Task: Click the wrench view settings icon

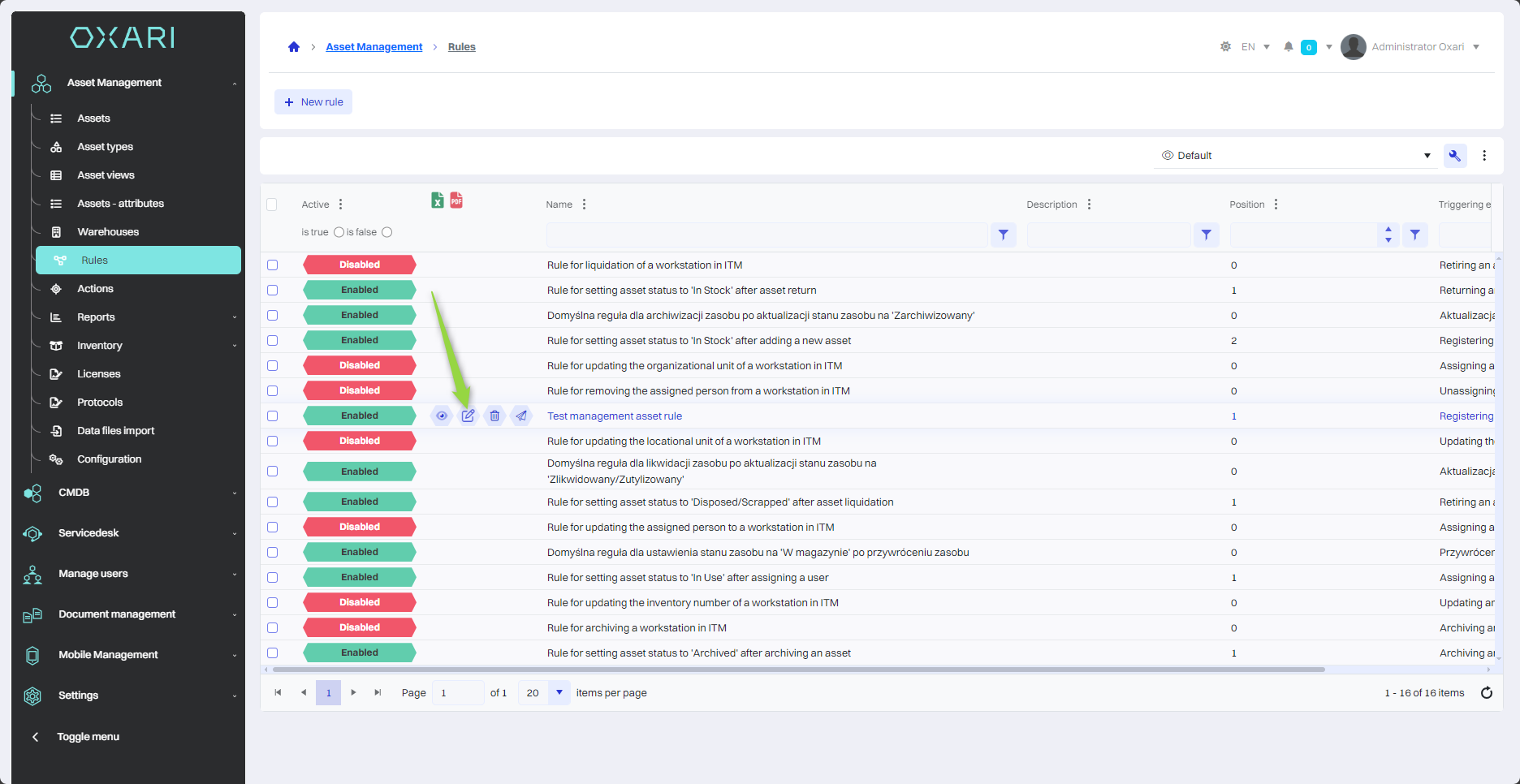Action: tap(1454, 156)
